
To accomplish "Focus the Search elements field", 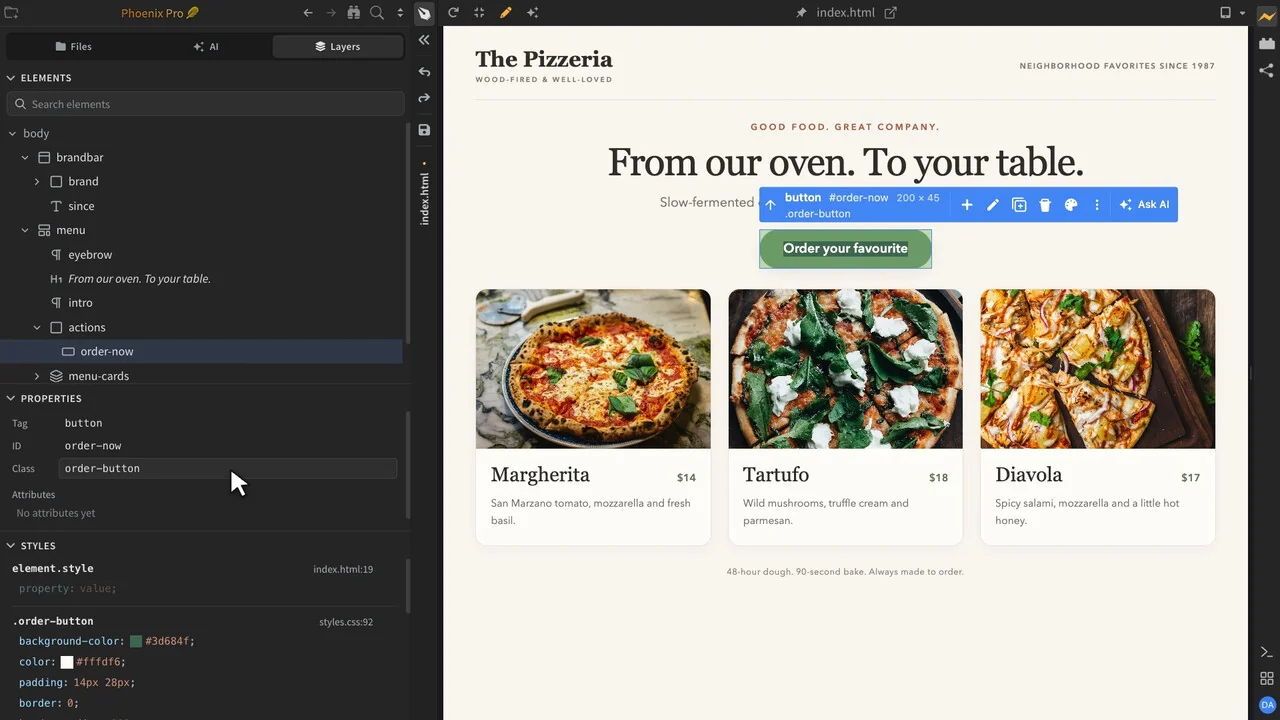I will (206, 104).
